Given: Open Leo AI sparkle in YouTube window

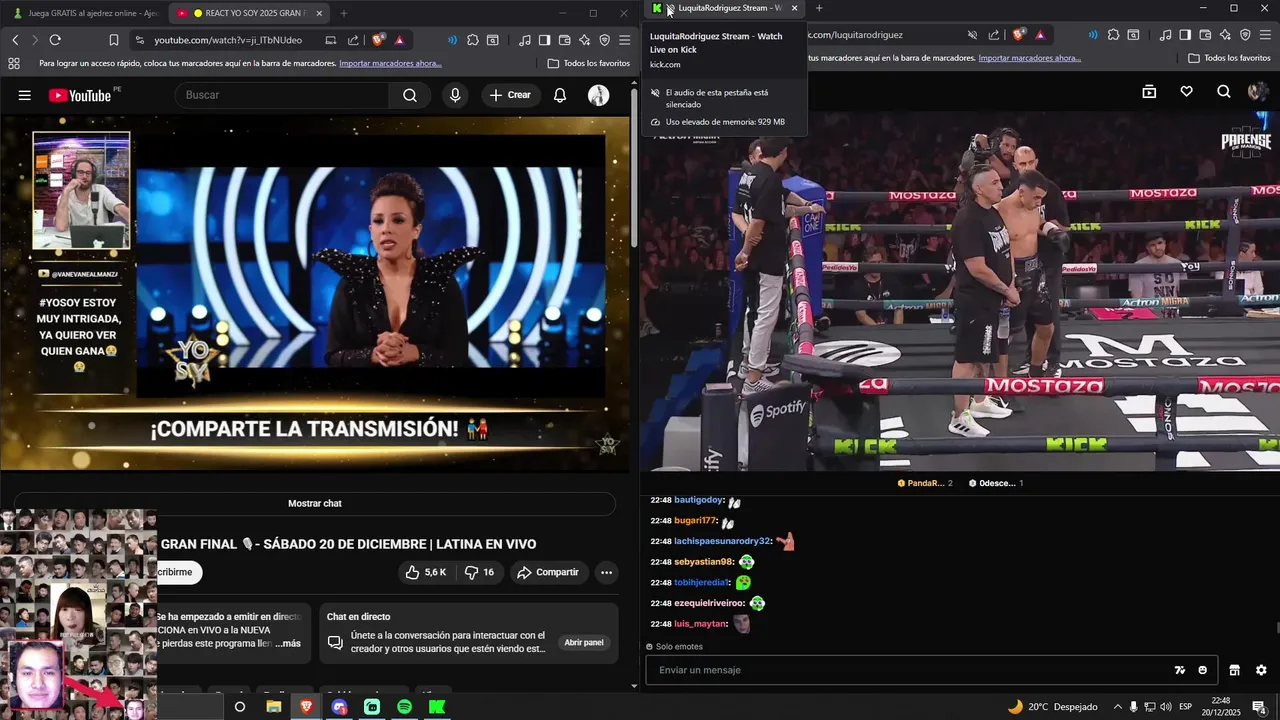Looking at the screenshot, I should (584, 40).
